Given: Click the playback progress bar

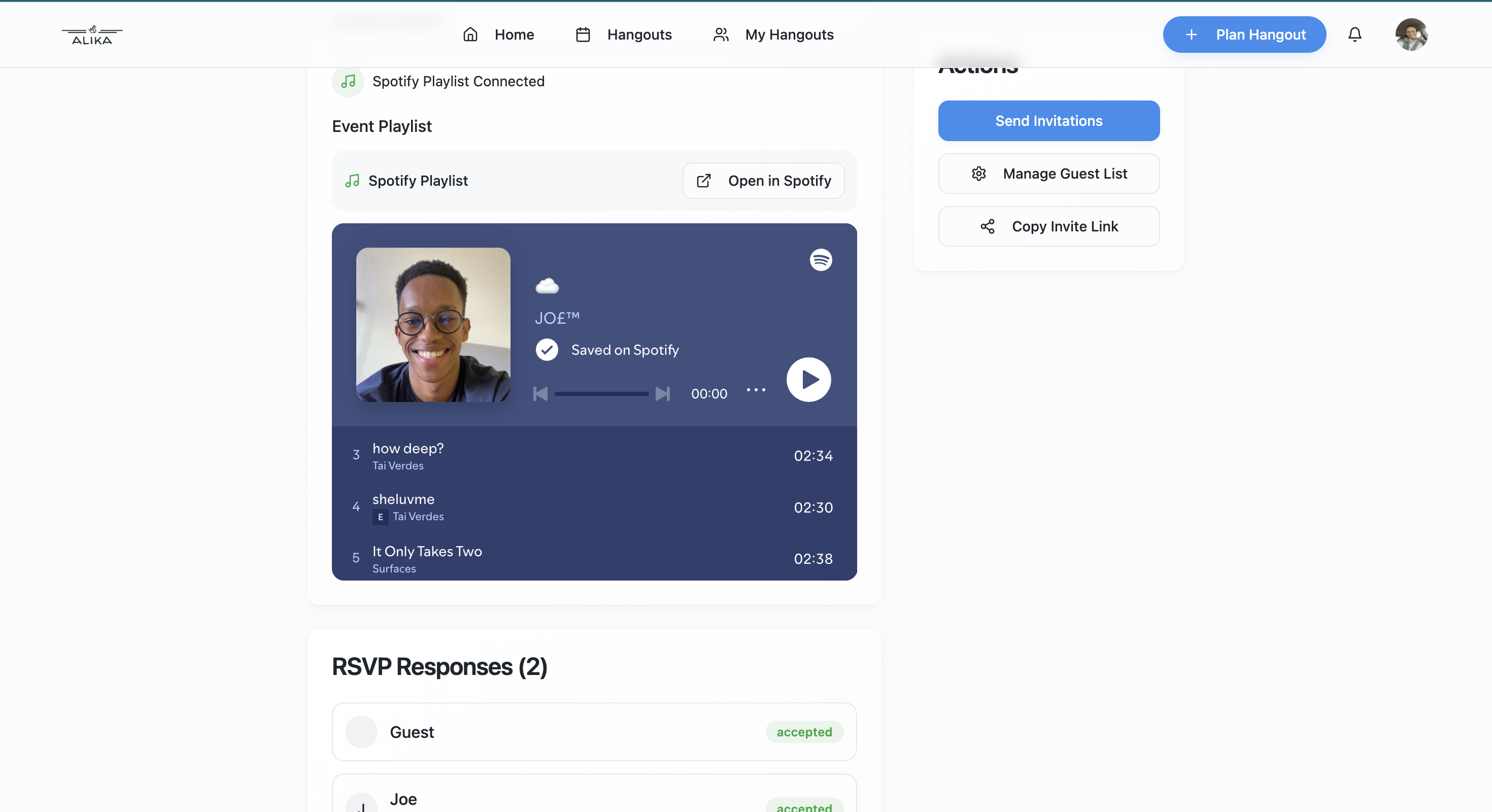Looking at the screenshot, I should tap(601, 394).
